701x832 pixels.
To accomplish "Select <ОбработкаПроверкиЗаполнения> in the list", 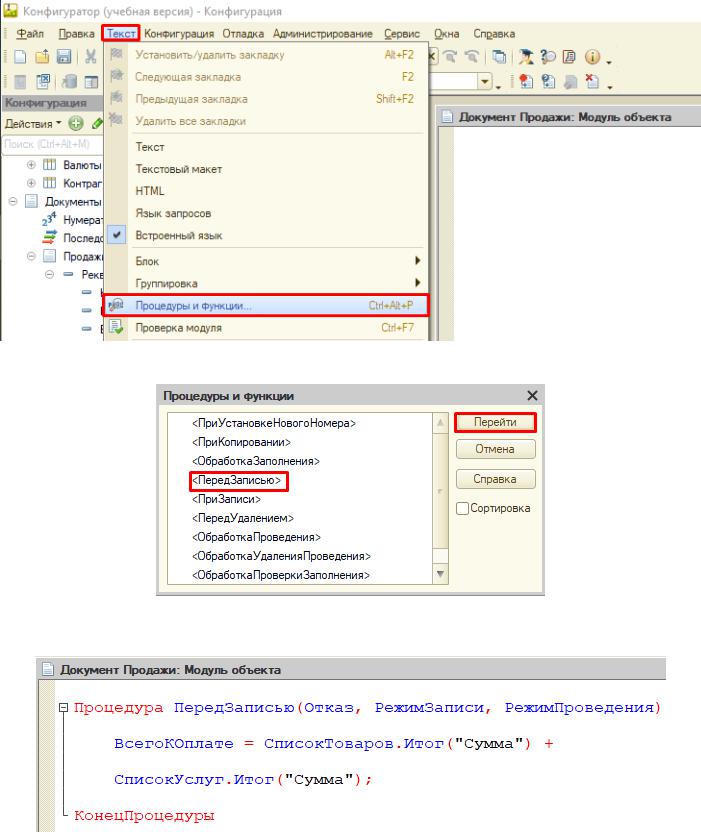I will point(281,575).
